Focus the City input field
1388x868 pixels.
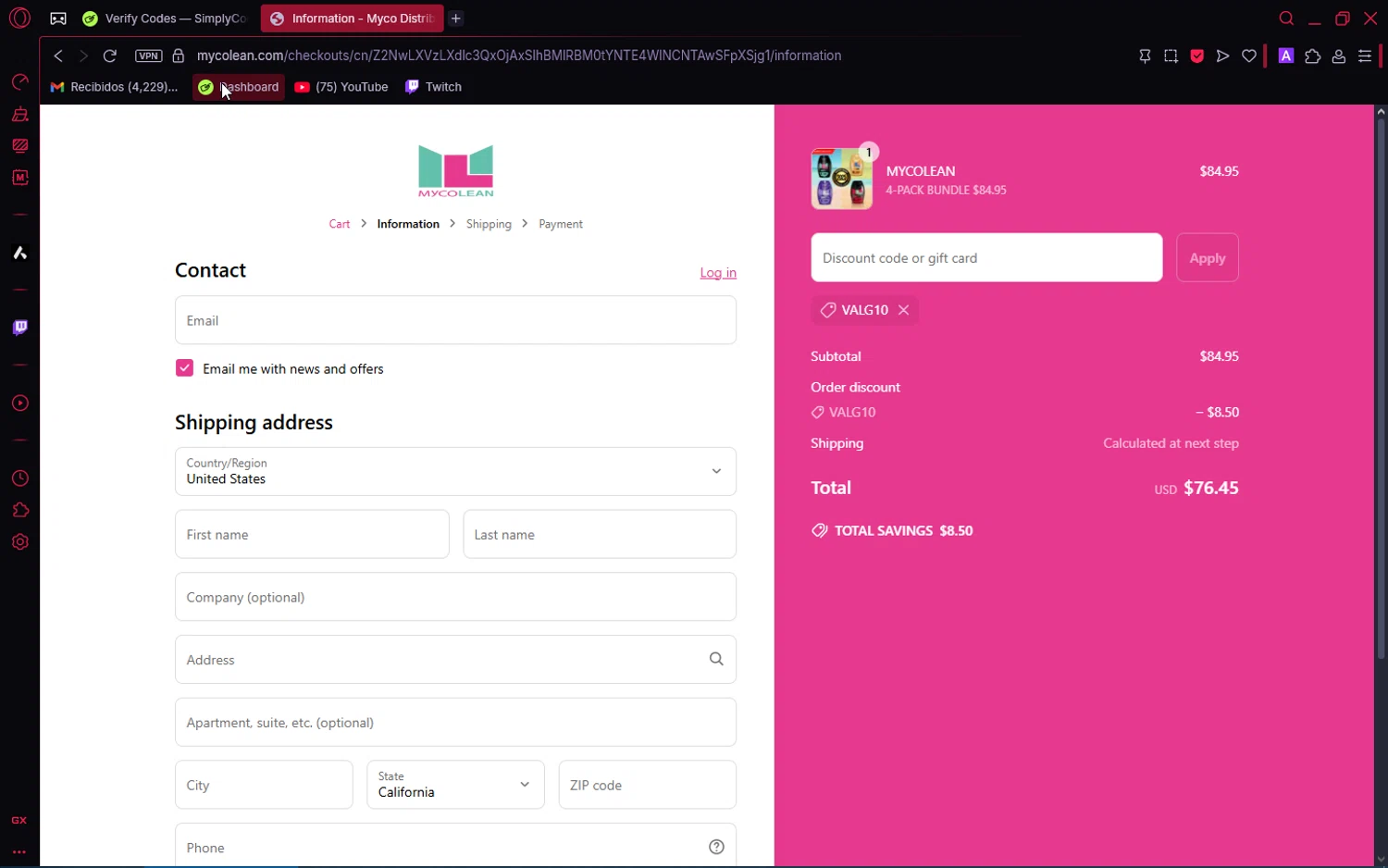(x=264, y=785)
